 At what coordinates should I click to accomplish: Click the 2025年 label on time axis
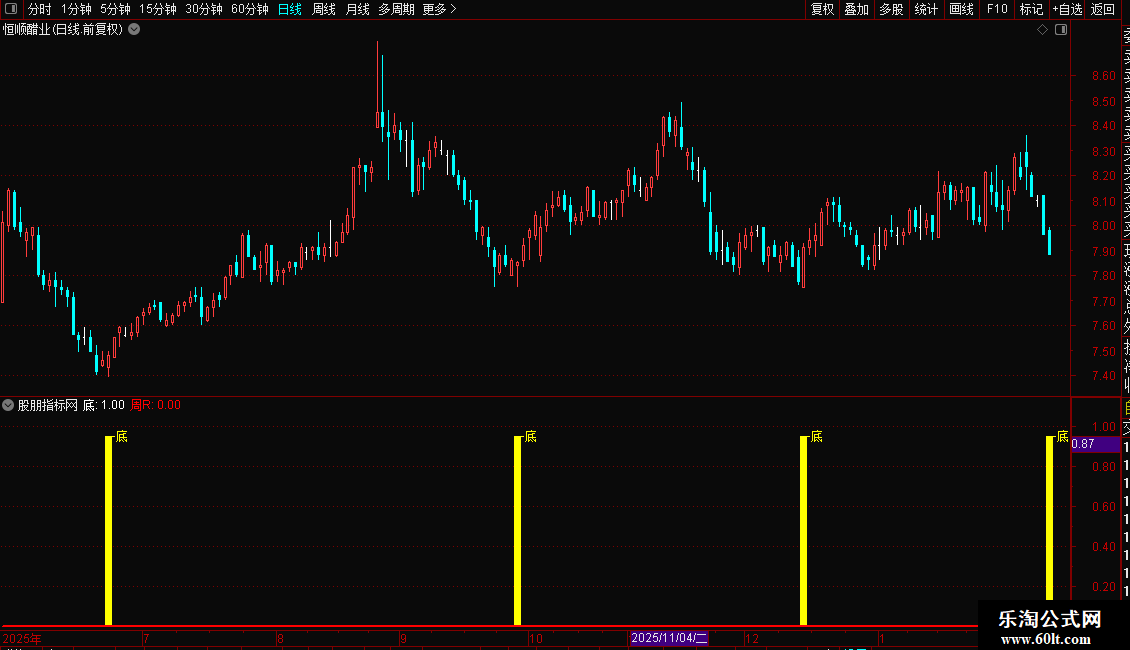click(x=22, y=638)
